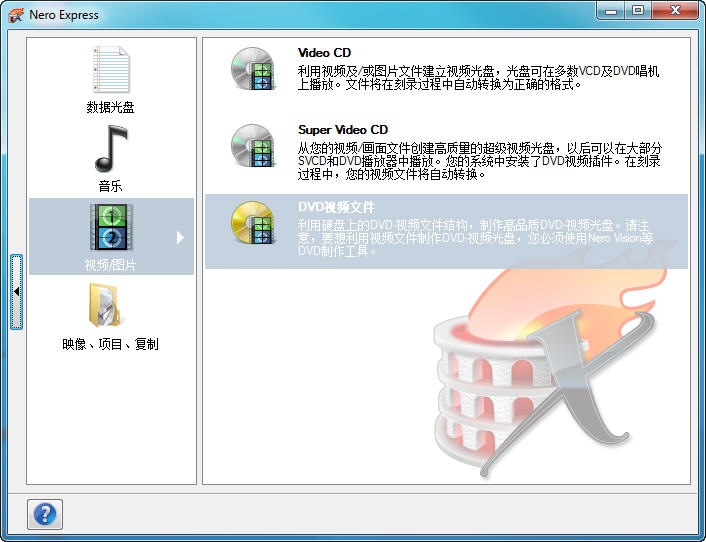Select the 视频/图片 film strip icon
Viewport: 706px width, 542px height.
111,227
